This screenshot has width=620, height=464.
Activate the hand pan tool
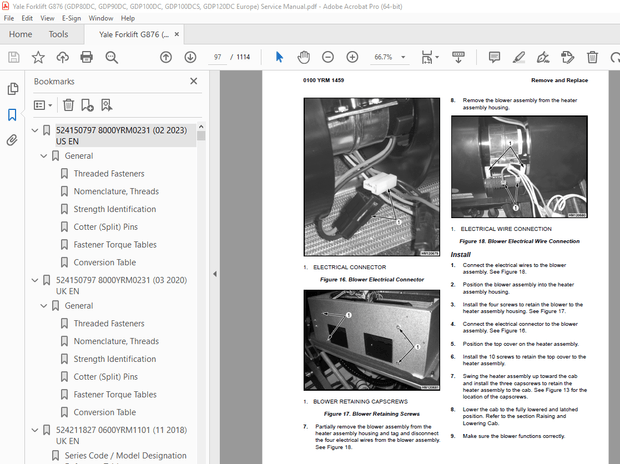point(303,57)
